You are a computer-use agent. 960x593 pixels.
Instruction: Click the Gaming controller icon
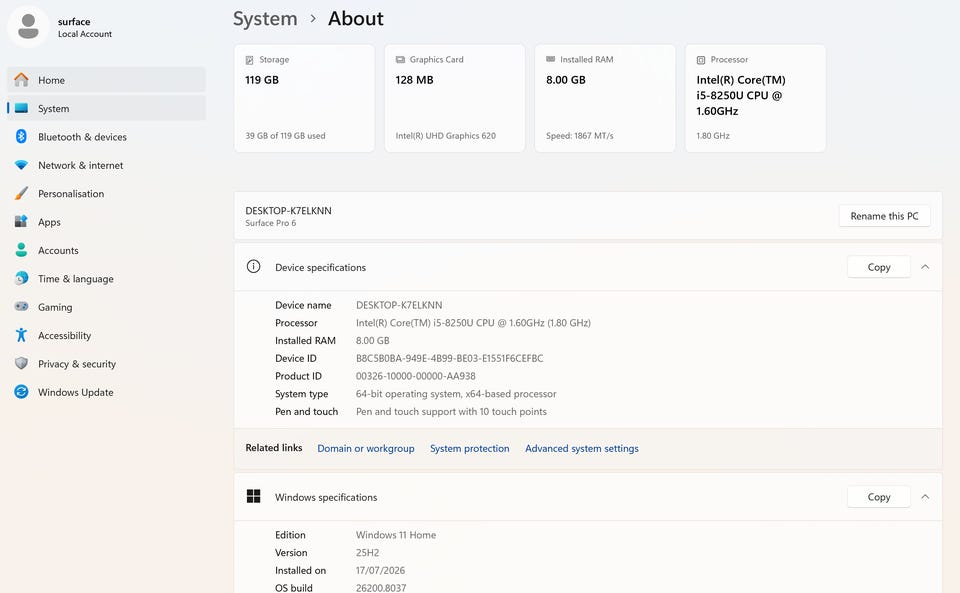(x=21, y=306)
